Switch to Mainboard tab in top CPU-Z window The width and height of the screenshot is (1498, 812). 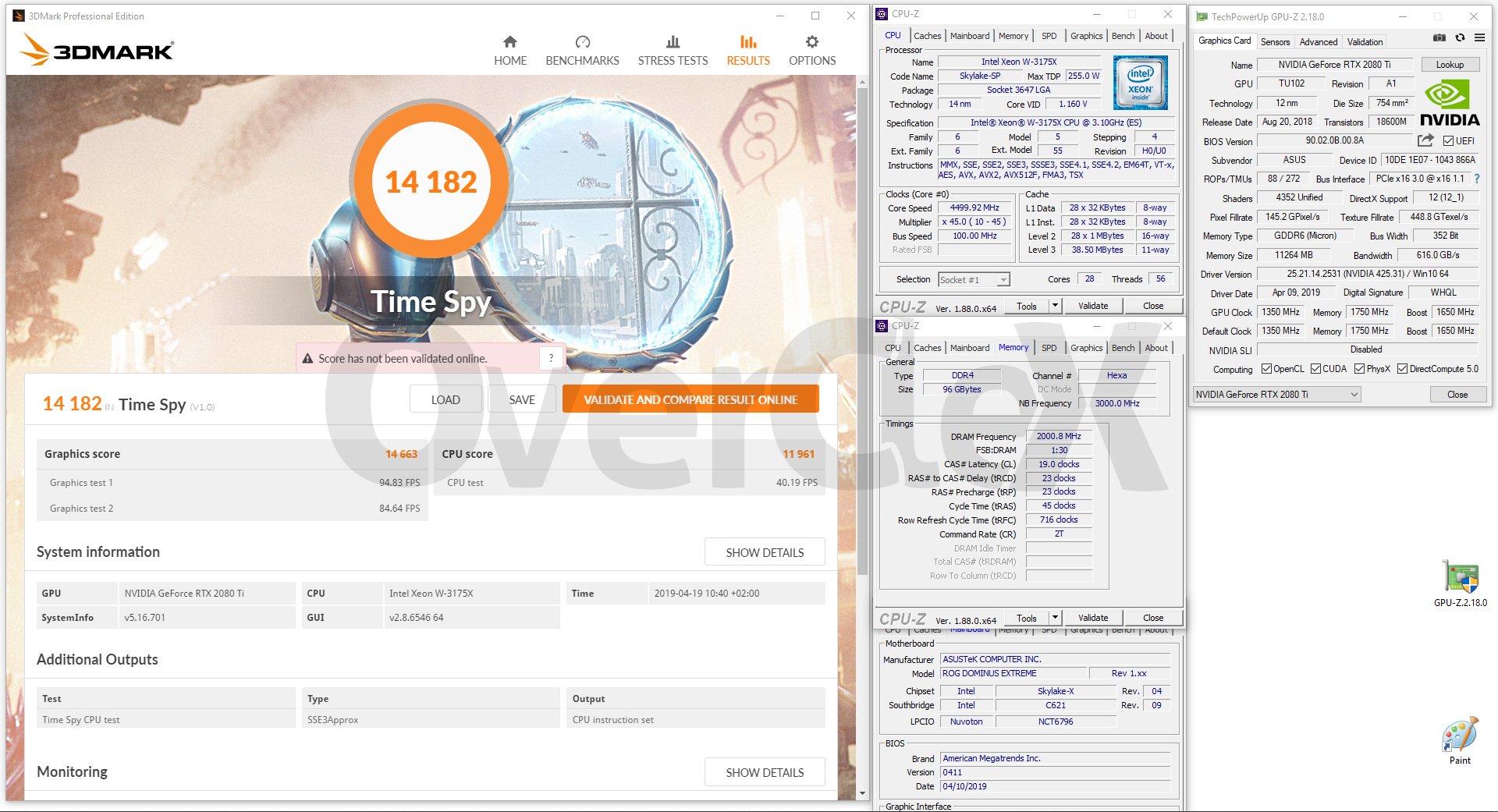pyautogui.click(x=970, y=36)
